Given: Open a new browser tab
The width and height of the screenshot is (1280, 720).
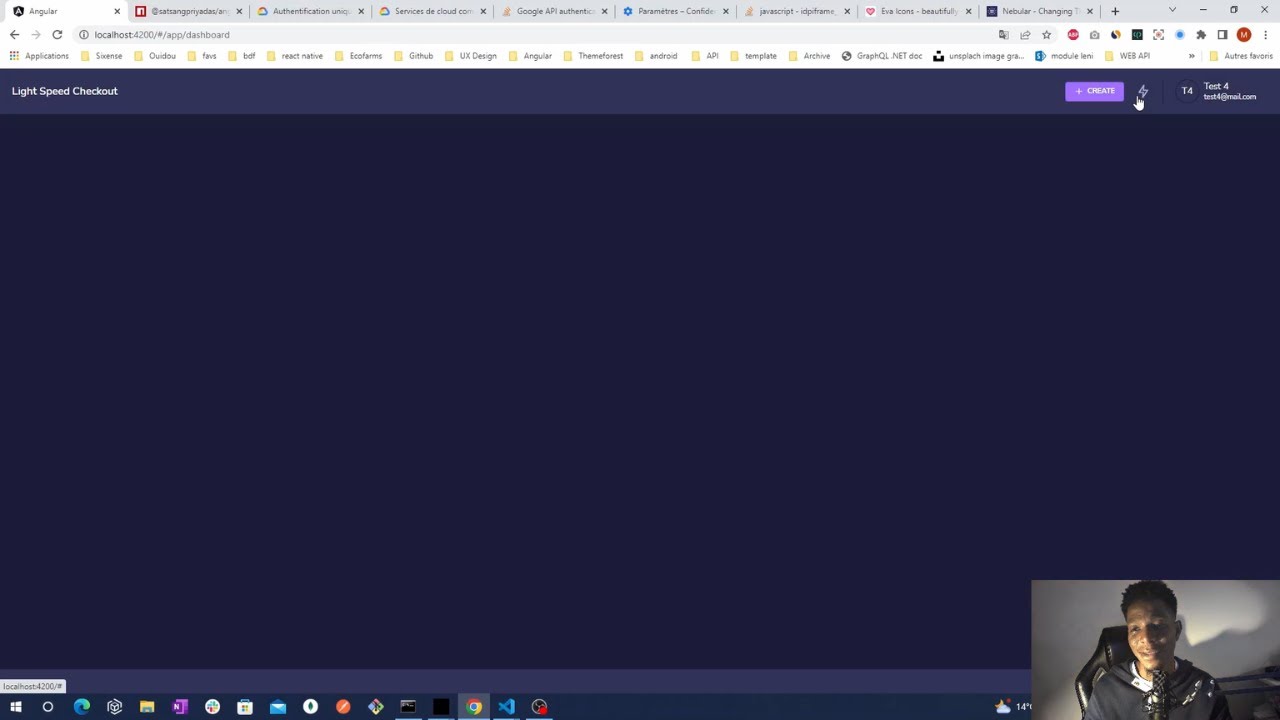Looking at the screenshot, I should click(1115, 11).
